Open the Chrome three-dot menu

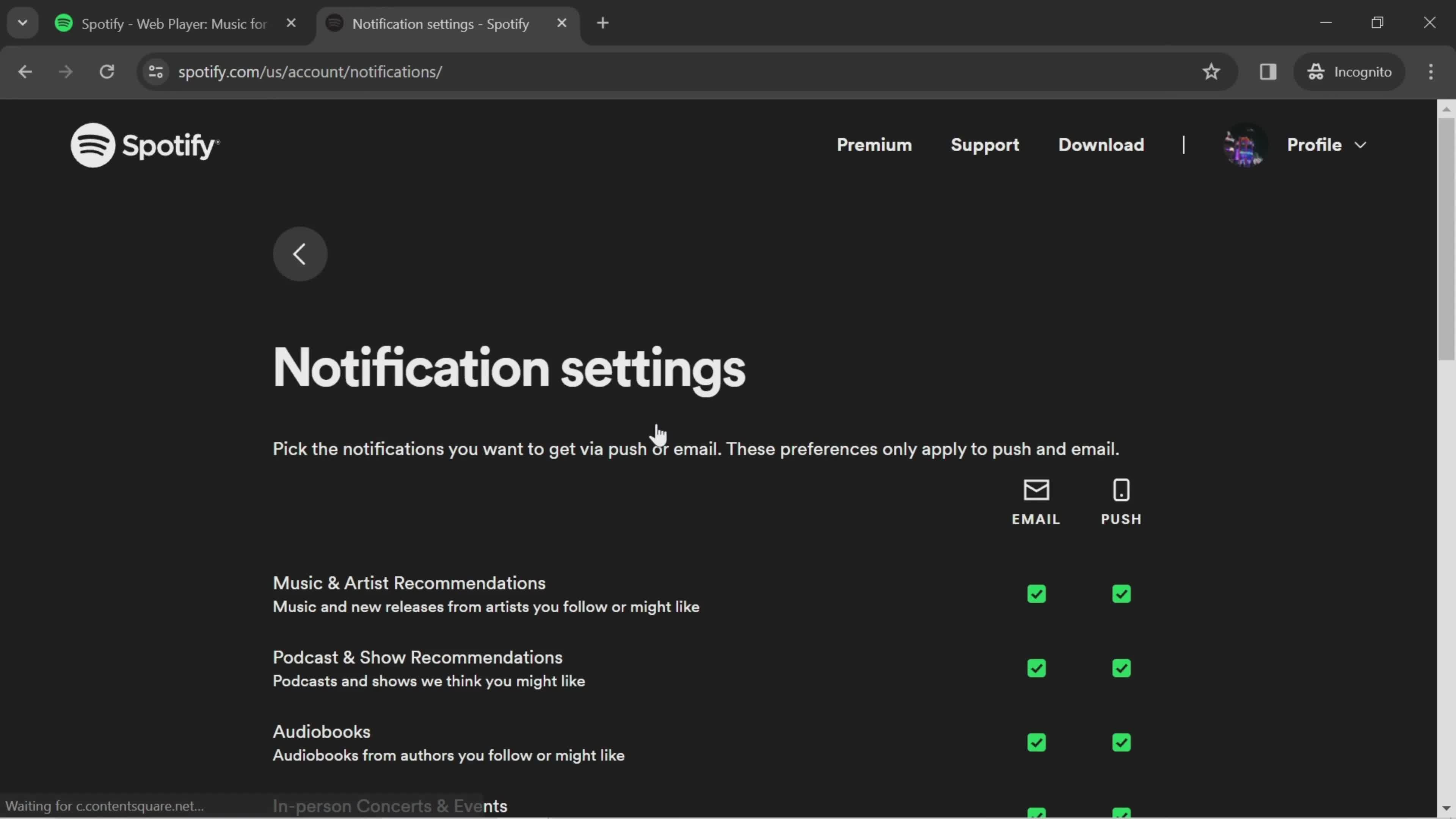tap(1431, 72)
